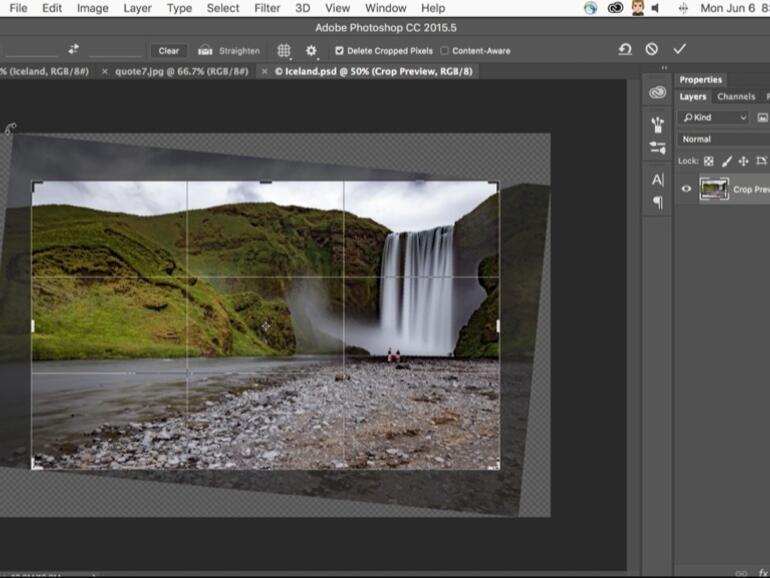Screen dimensions: 770x578
Task: Click the Clear button
Action: click(168, 51)
